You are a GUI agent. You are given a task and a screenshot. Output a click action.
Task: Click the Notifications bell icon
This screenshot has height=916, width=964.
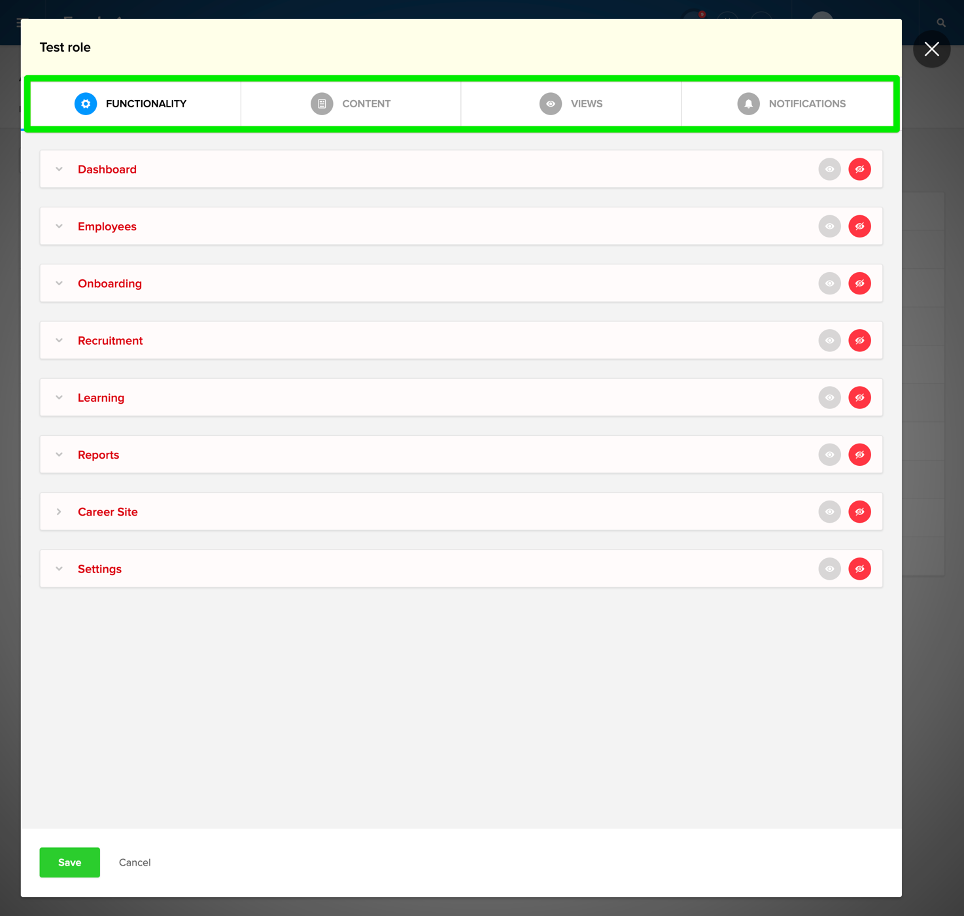(748, 104)
